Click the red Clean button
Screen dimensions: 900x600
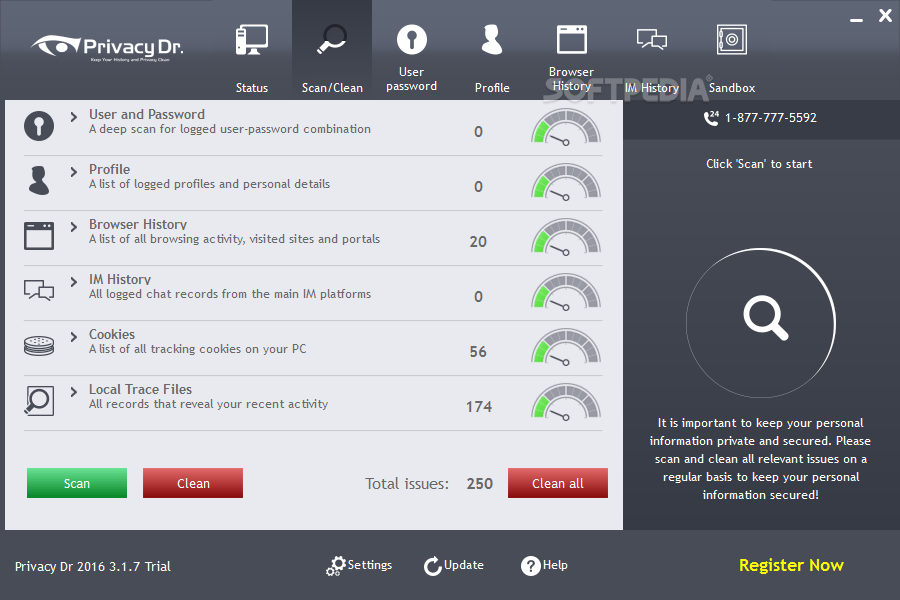point(193,483)
